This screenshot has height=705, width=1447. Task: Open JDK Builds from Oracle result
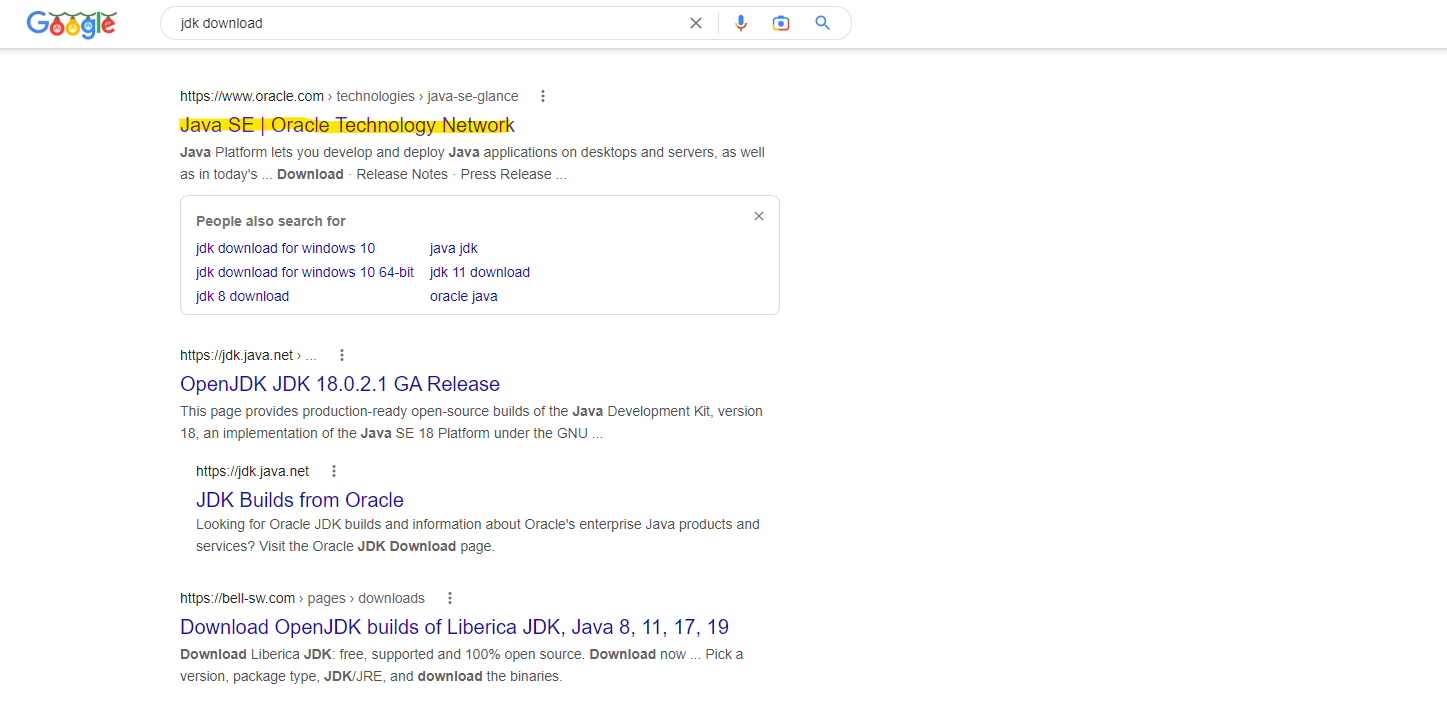(300, 500)
